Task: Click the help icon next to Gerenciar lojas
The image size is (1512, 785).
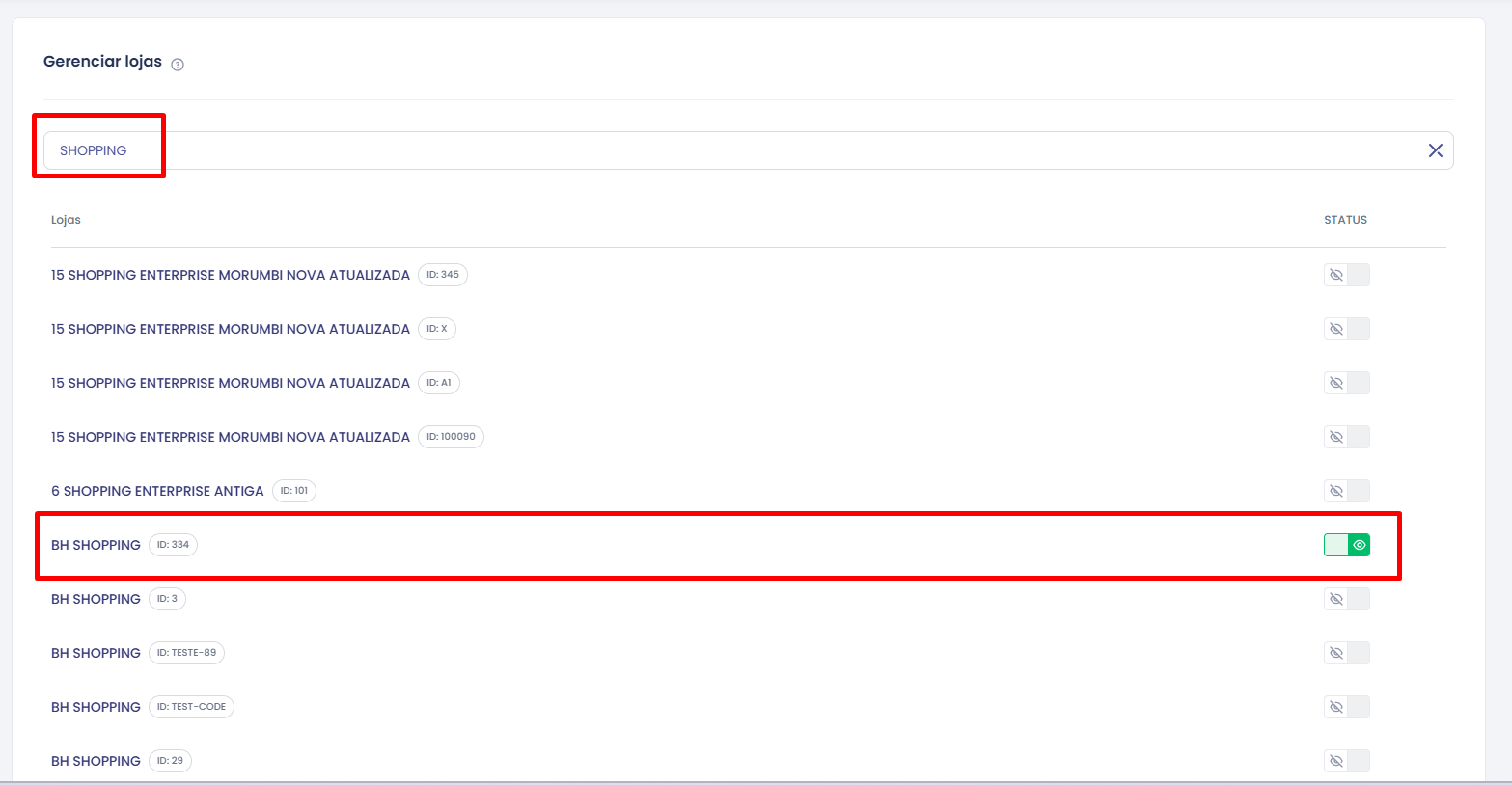Action: coord(178,65)
